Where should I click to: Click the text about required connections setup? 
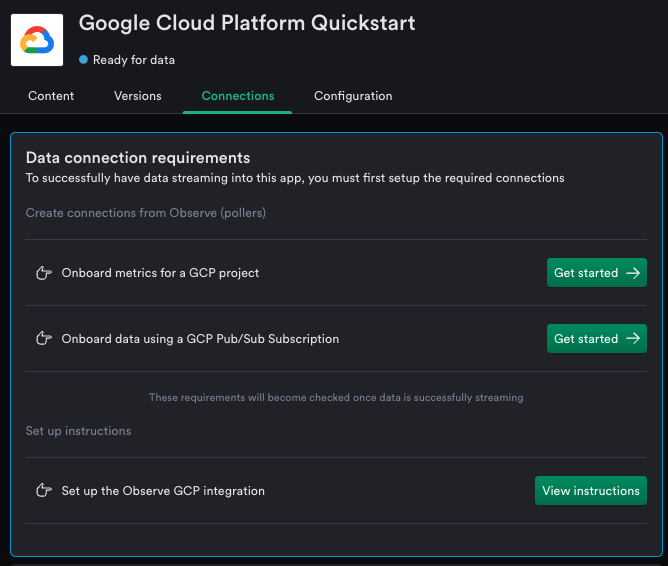[x=295, y=178]
